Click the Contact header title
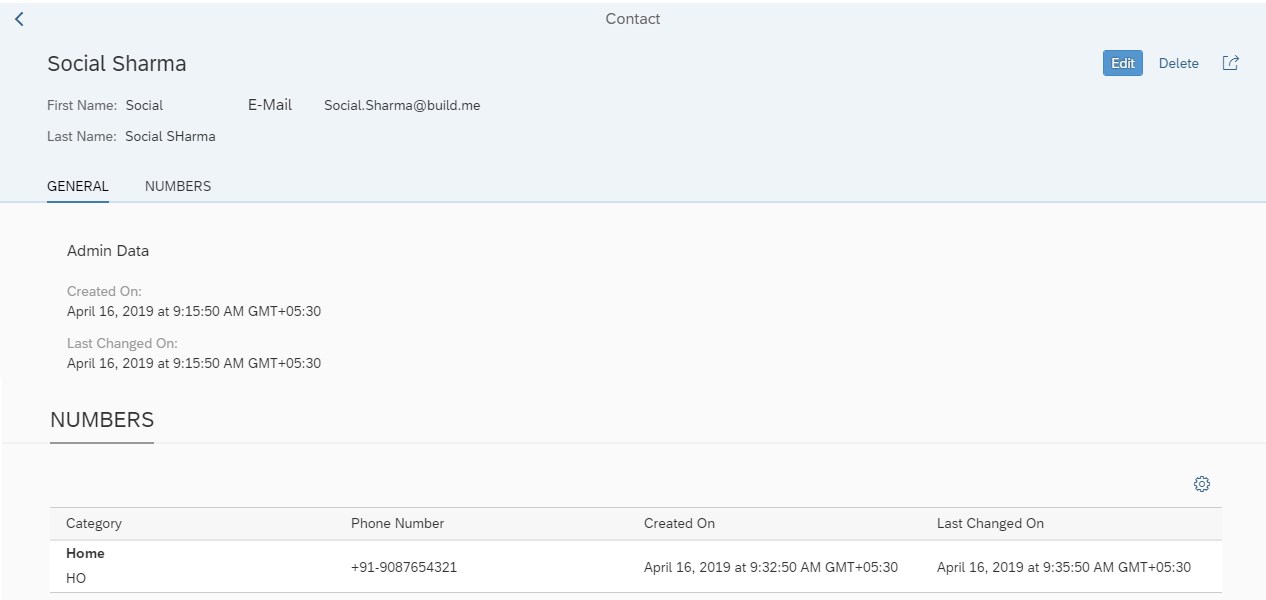Viewport: 1266px width, 600px height. (633, 19)
